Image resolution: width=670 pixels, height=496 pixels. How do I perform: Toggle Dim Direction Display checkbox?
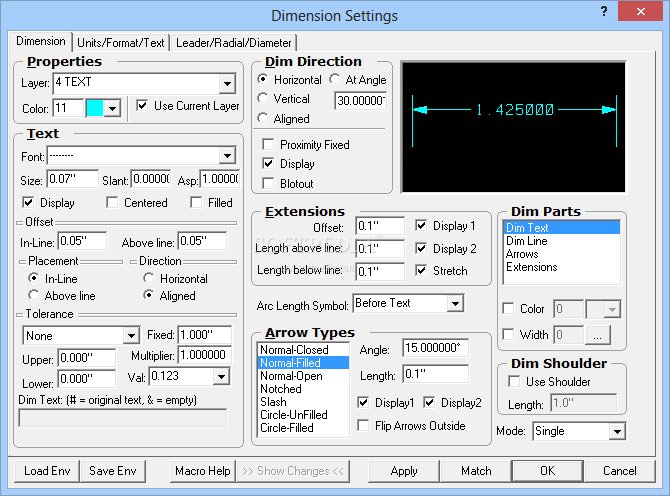pos(268,164)
